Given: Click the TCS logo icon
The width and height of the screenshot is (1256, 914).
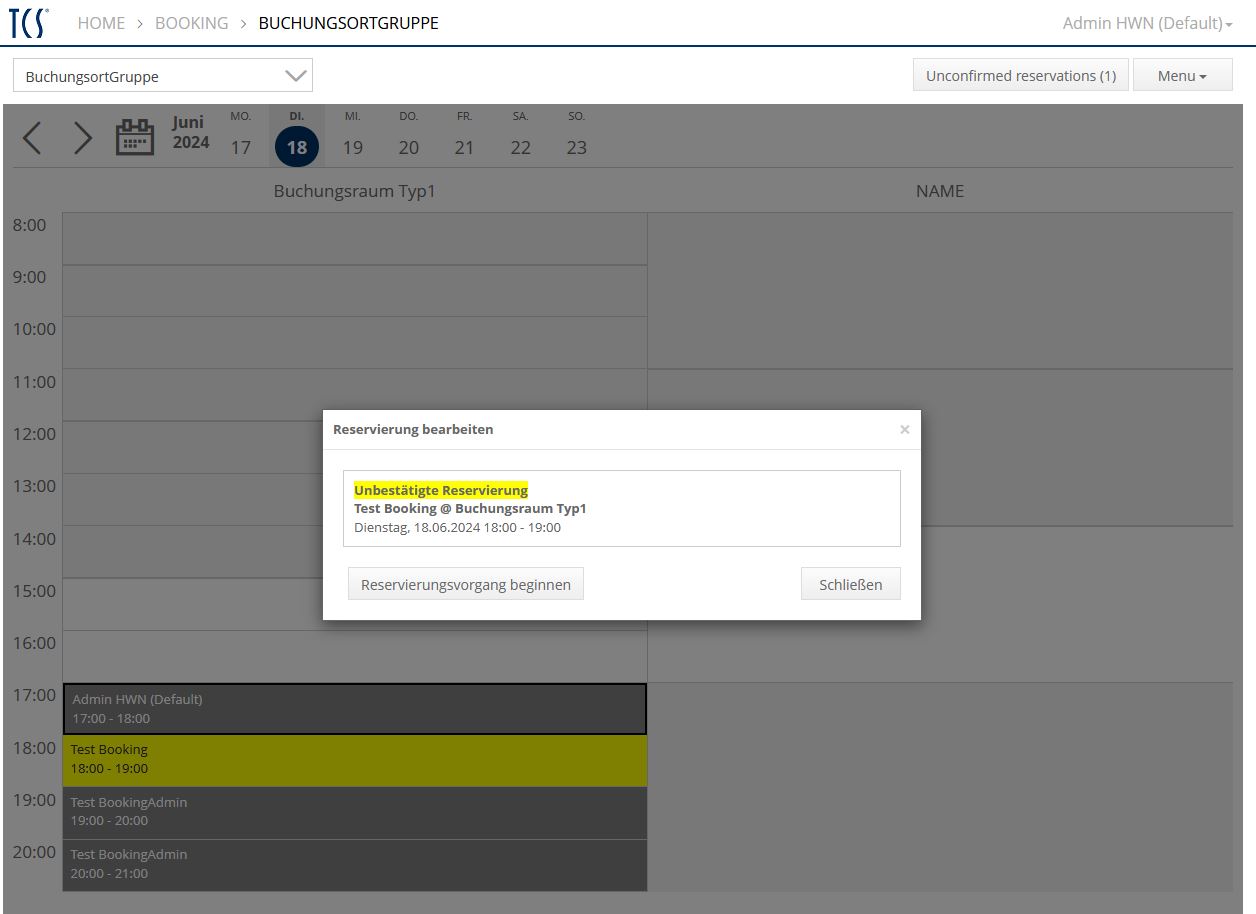Looking at the screenshot, I should [28, 23].
